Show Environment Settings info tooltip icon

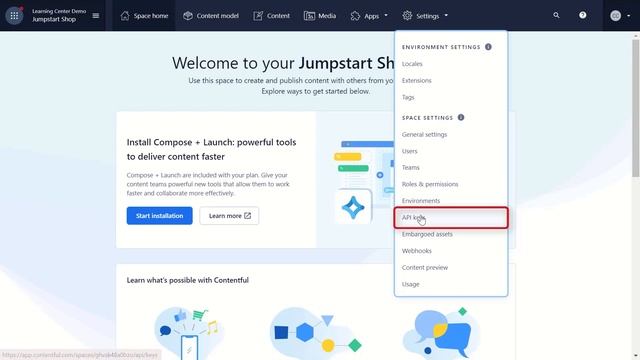click(488, 47)
